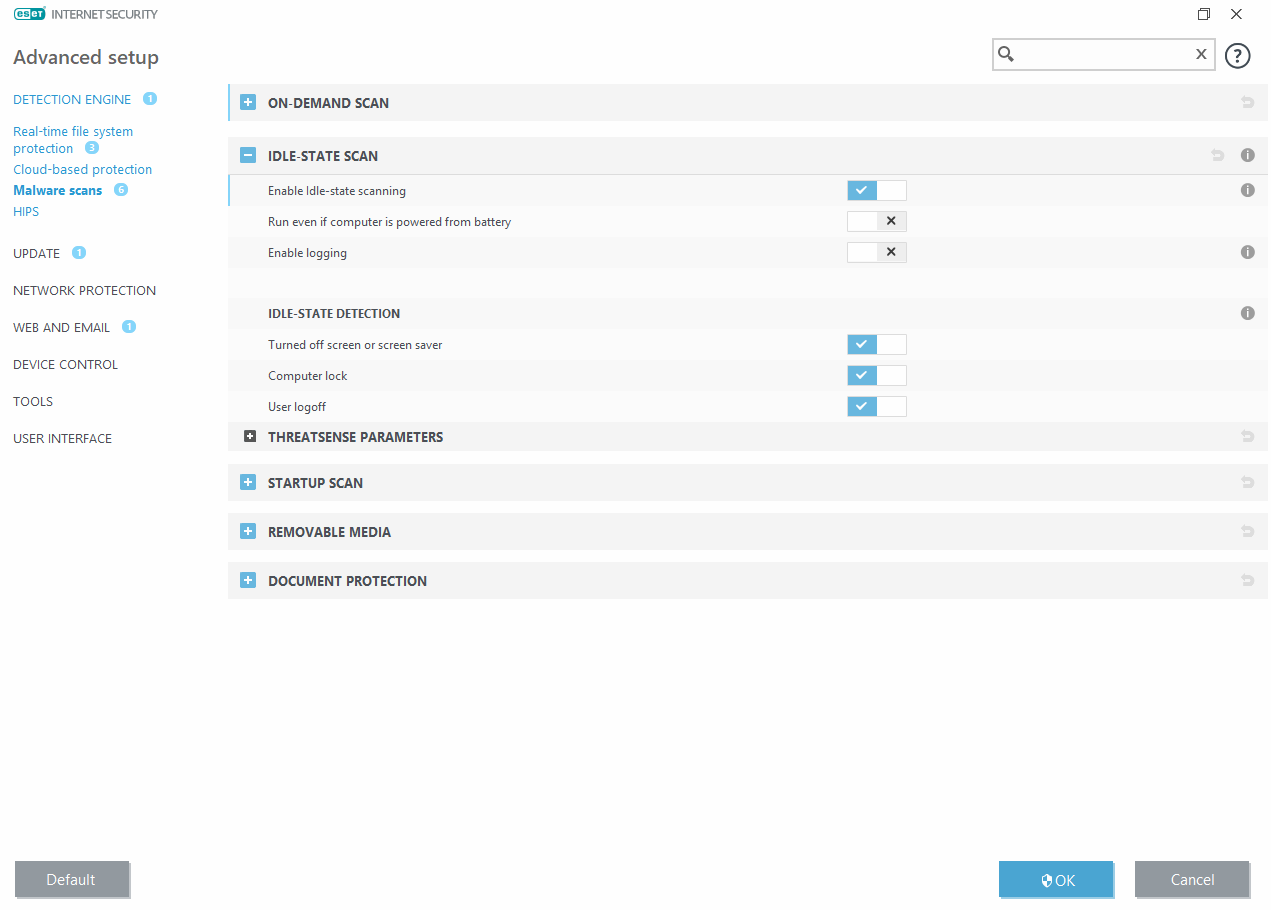
Task: Click the help question mark icon
Action: 1237,56
